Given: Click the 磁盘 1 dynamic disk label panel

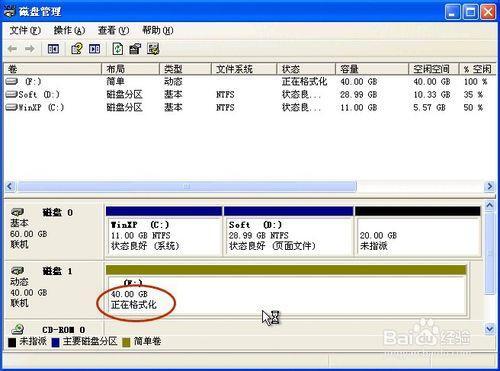Looking at the screenshot, I should [53, 289].
